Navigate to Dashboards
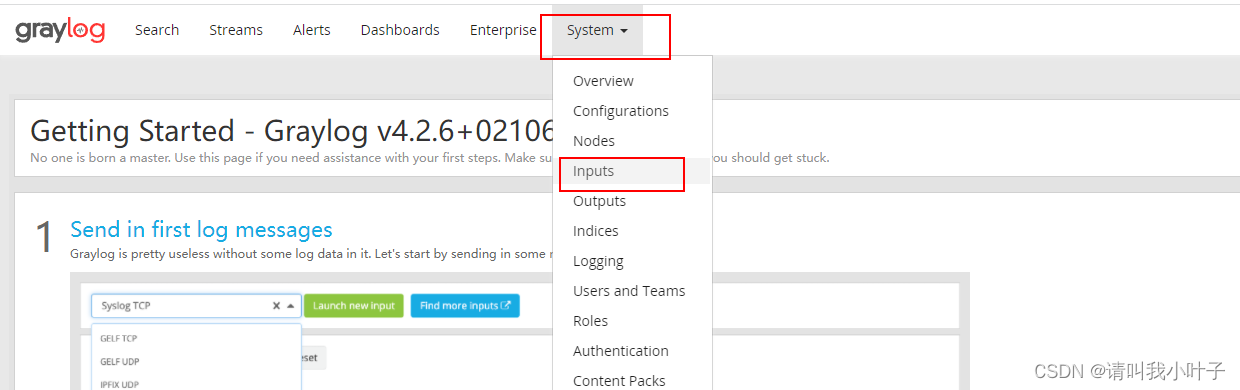 point(400,30)
